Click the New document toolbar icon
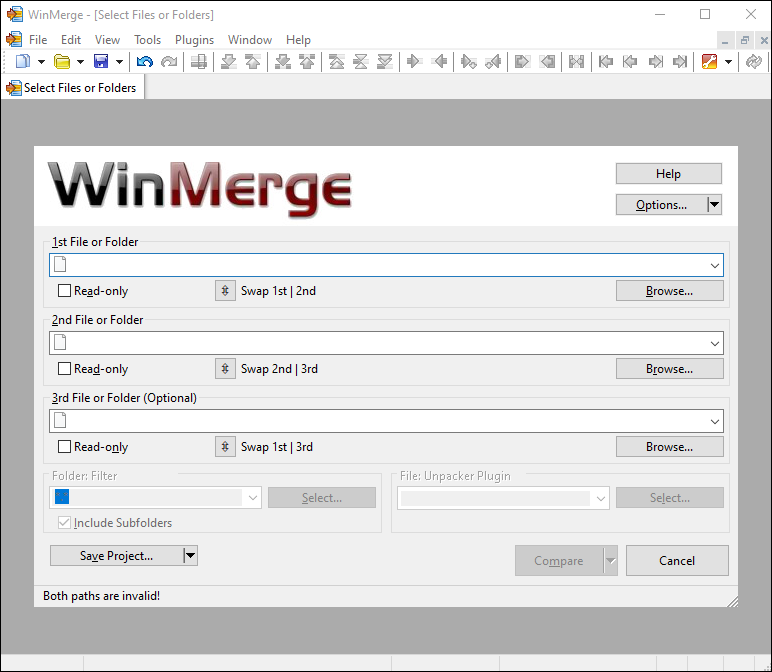 click(x=23, y=62)
